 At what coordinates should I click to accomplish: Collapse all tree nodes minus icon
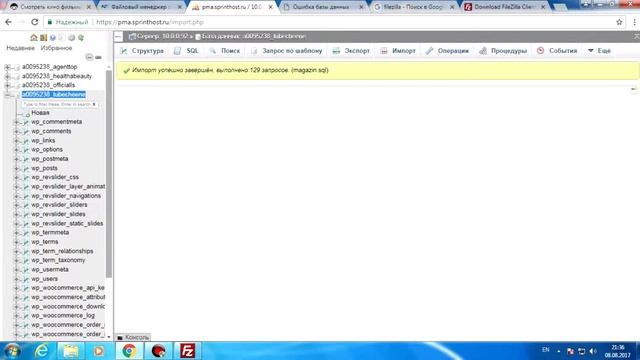click(x=89, y=57)
